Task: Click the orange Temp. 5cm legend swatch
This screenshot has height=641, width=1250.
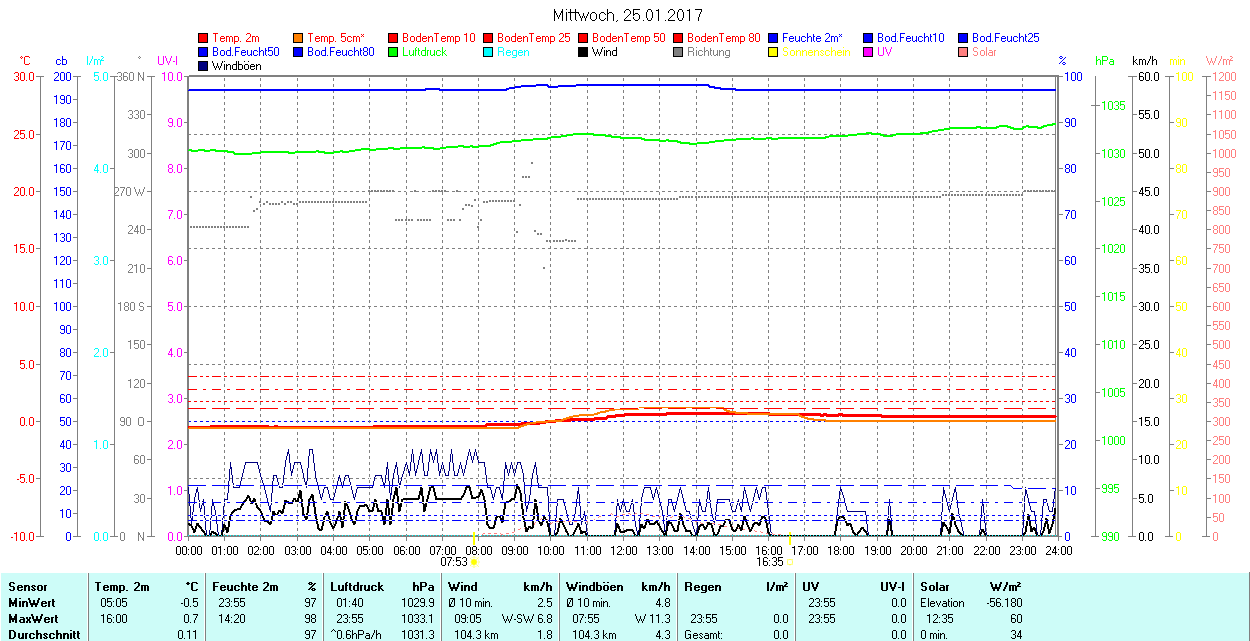Action: [x=299, y=38]
